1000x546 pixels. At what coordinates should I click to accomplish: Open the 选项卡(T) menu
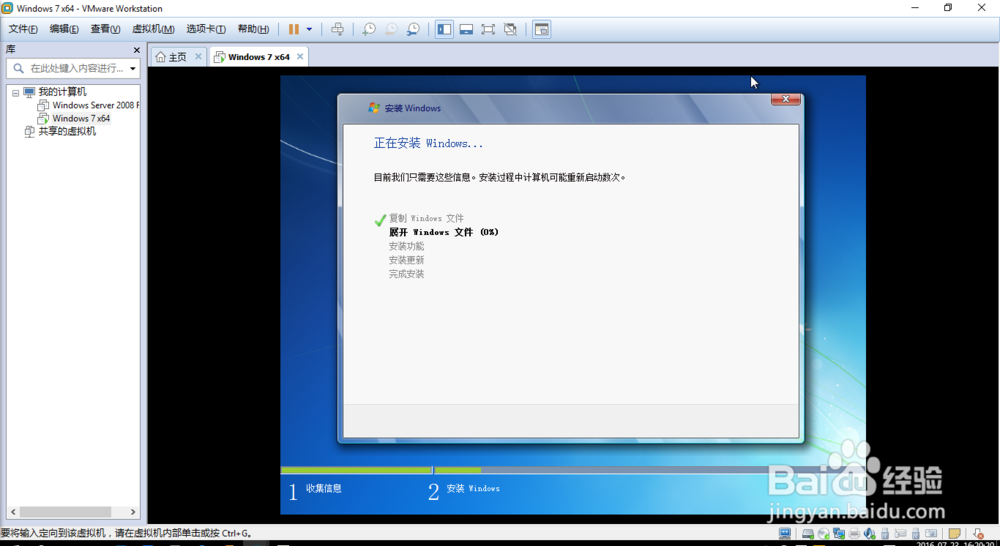[x=205, y=29]
